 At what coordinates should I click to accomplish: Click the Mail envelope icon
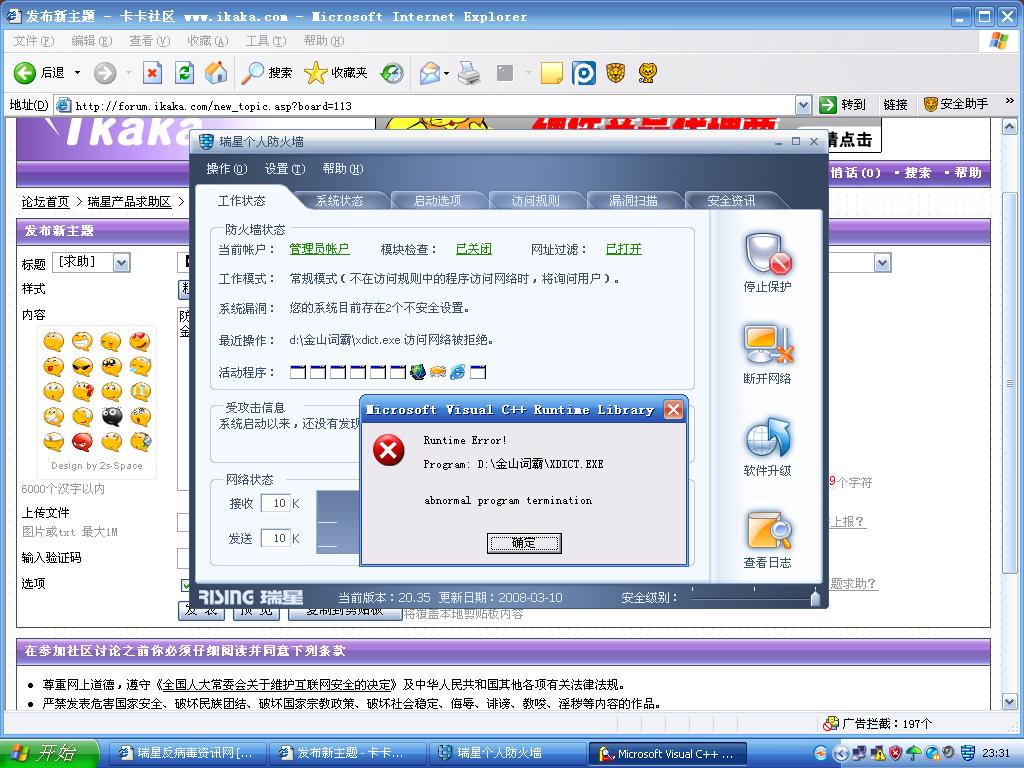coord(430,72)
